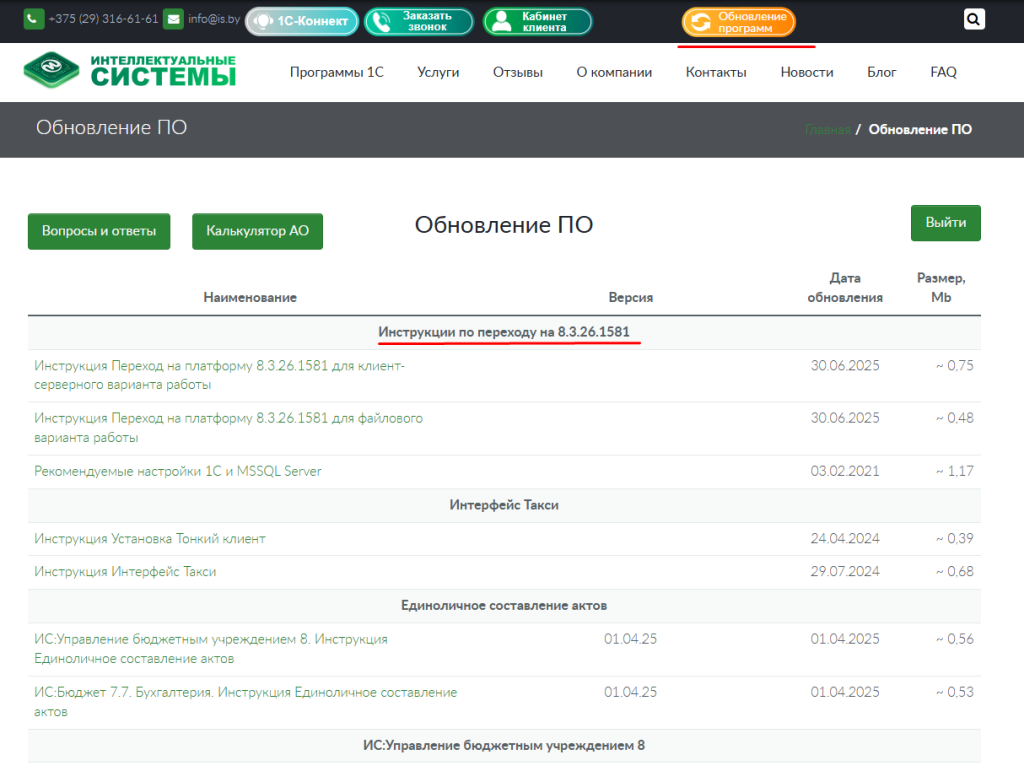Click the Интеллектуальные Системы logo
Image resolution: width=1024 pixels, height=771 pixels.
pyautogui.click(x=130, y=71)
